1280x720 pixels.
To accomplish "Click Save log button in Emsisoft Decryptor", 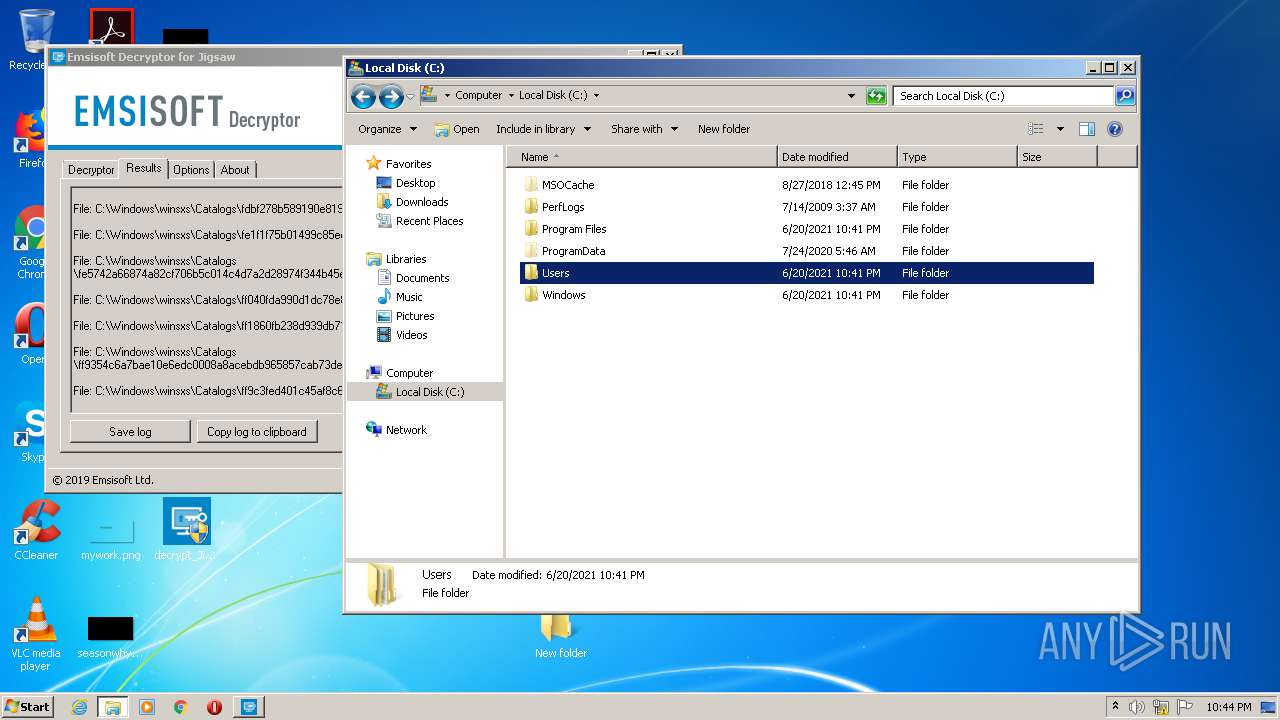I will (x=130, y=432).
